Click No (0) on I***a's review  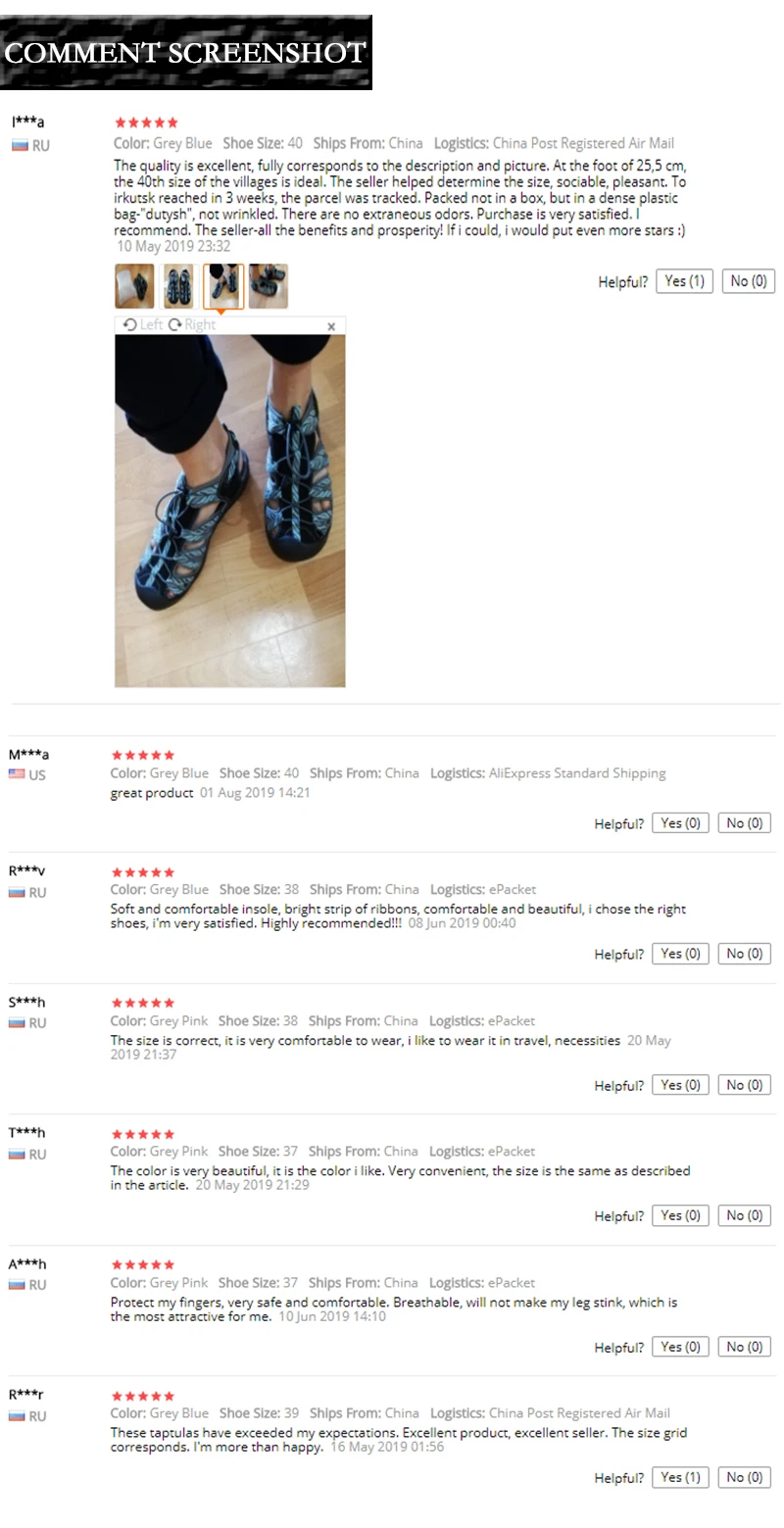pos(749,281)
